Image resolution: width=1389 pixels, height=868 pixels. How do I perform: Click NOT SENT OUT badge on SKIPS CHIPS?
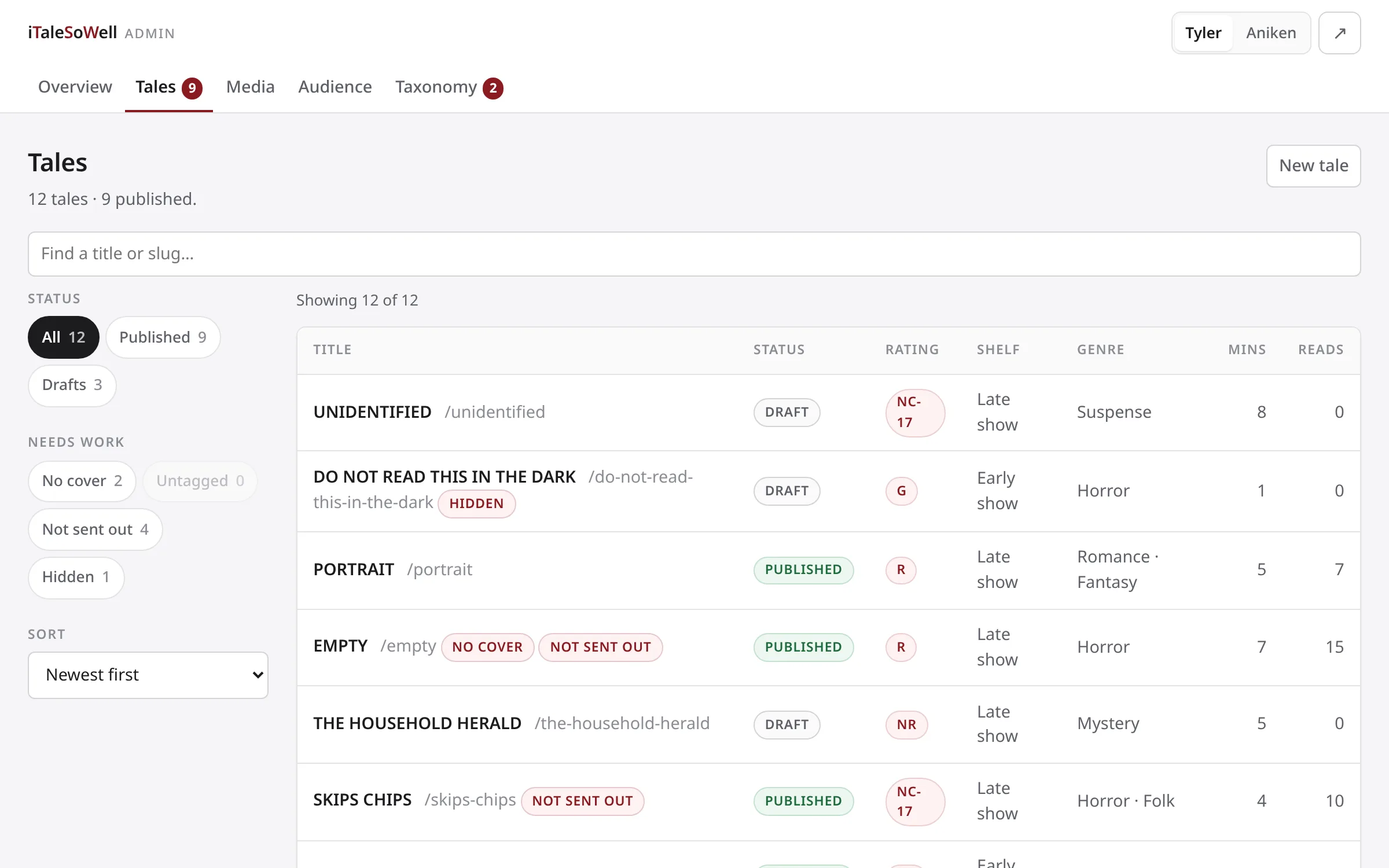[582, 801]
